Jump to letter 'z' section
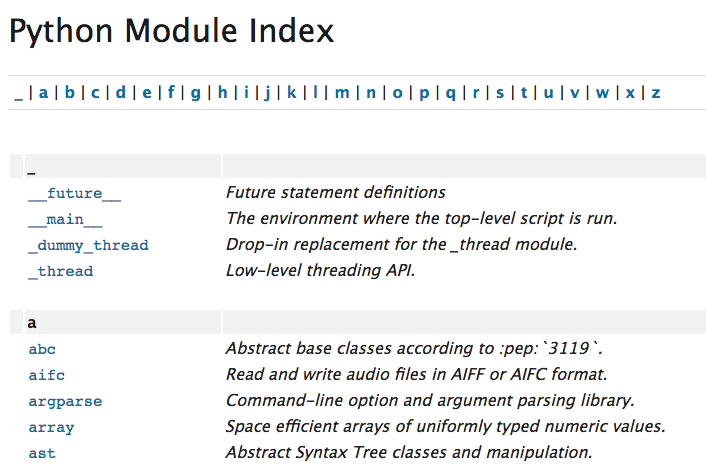Screen dimensions: 706x467 [x=656, y=93]
